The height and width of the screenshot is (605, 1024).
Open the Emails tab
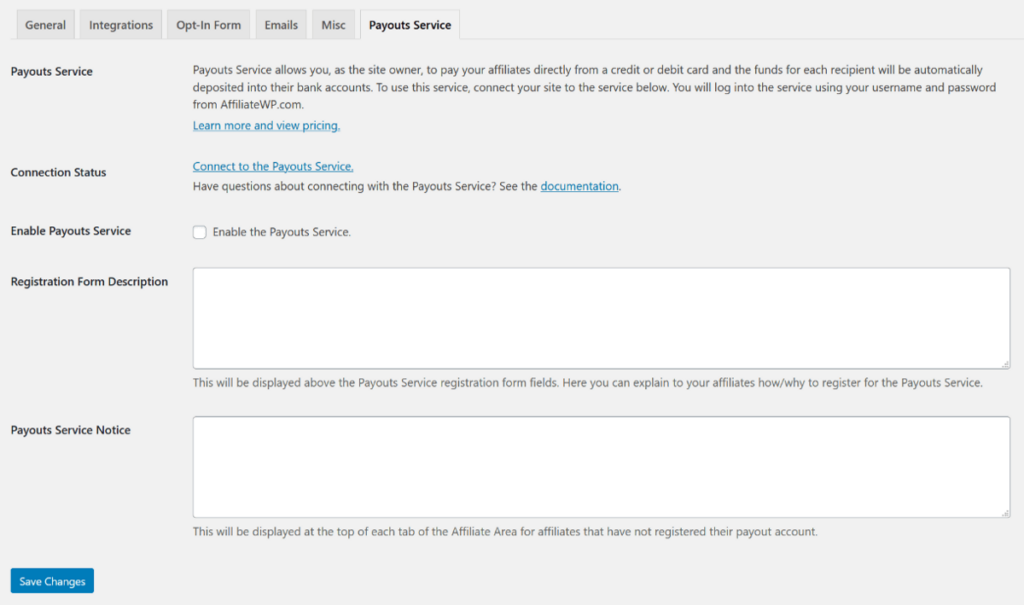pos(280,24)
